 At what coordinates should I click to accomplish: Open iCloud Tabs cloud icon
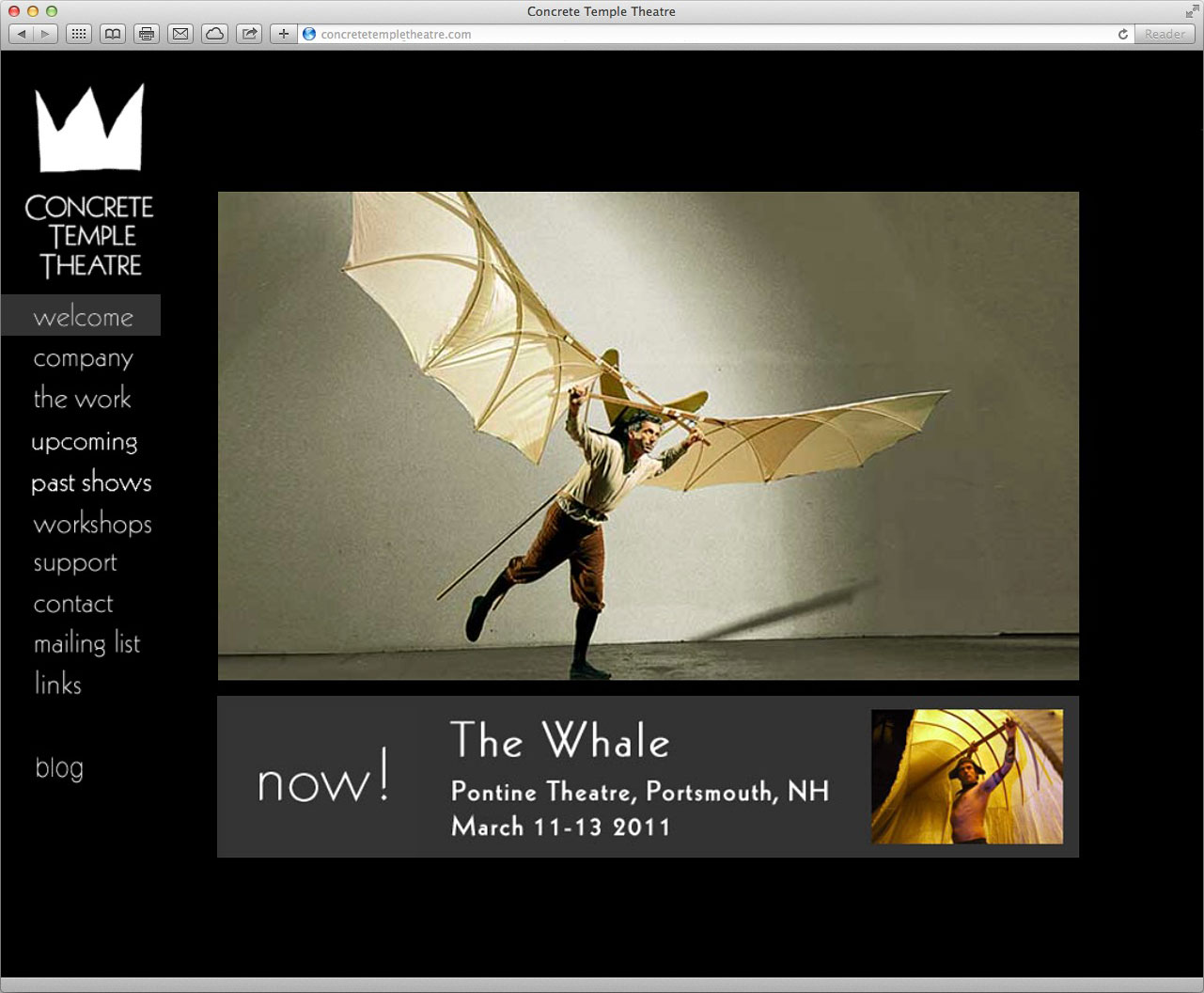pyautogui.click(x=215, y=34)
